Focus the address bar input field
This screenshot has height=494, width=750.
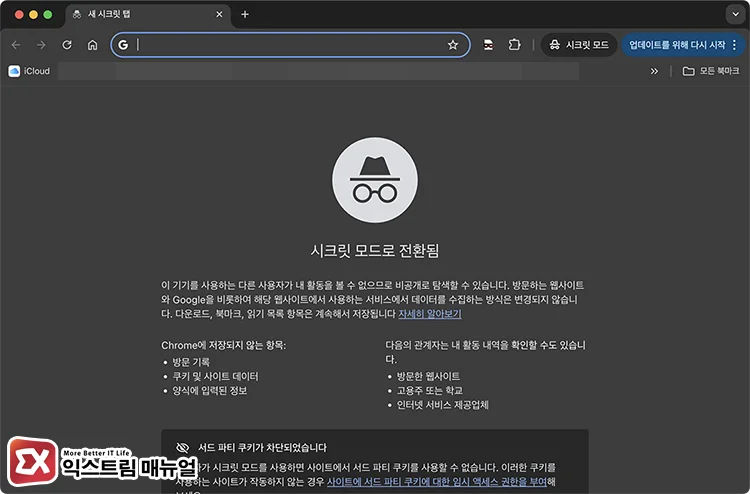pyautogui.click(x=290, y=45)
